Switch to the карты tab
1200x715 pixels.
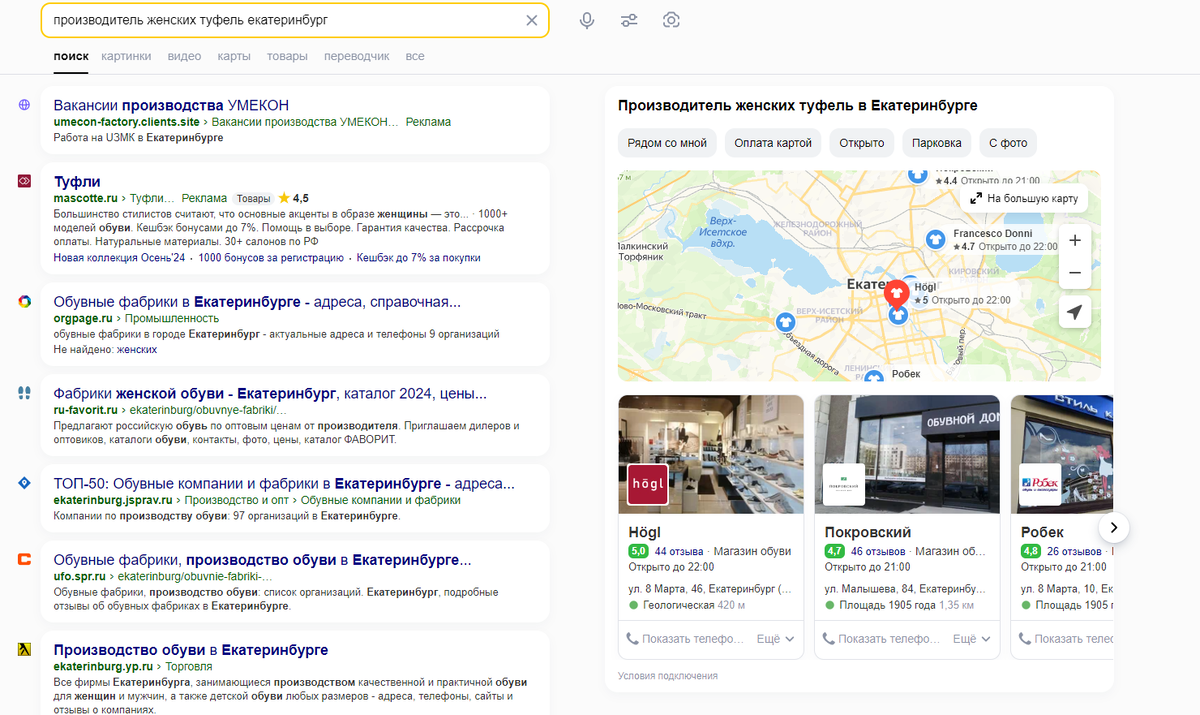click(234, 57)
